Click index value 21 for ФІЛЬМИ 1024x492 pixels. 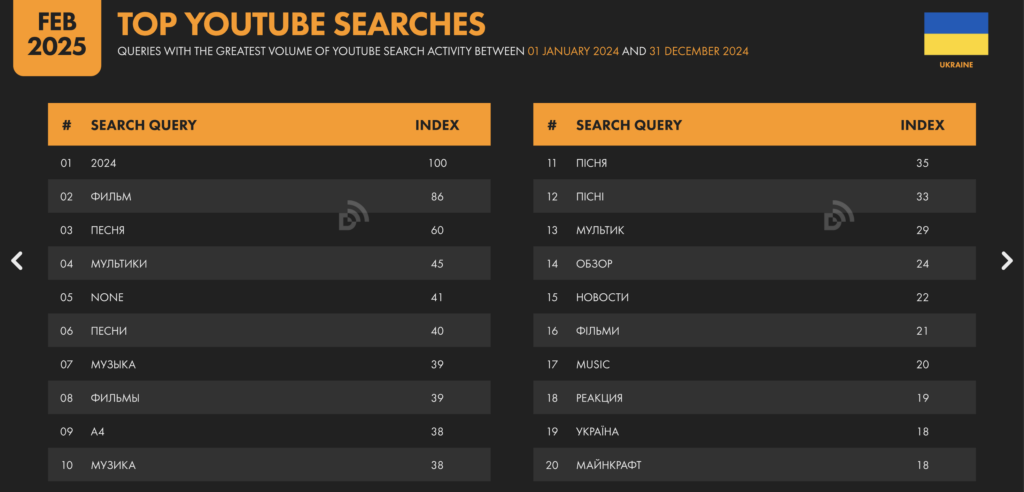click(x=922, y=331)
